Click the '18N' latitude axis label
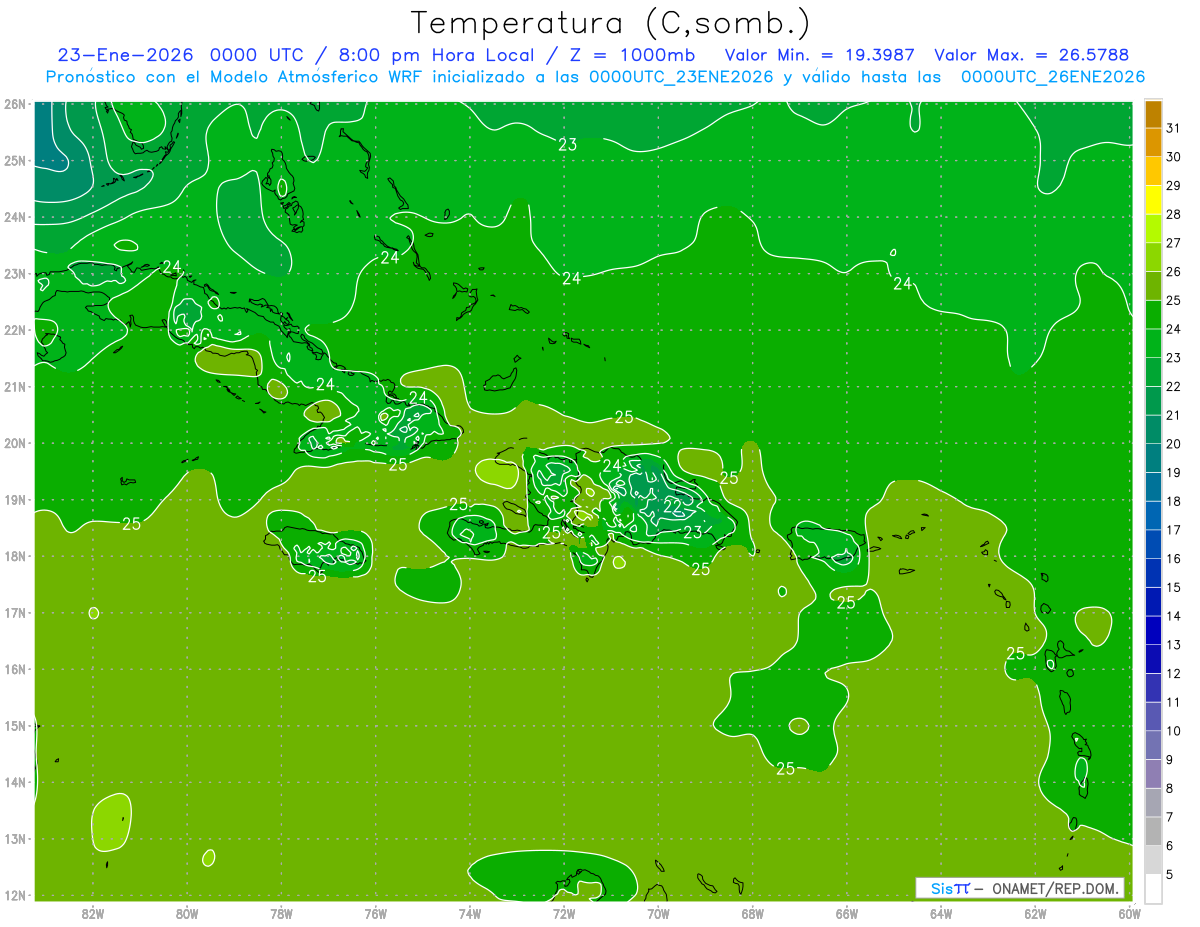This screenshot has width=1200, height=927. (x=15, y=556)
